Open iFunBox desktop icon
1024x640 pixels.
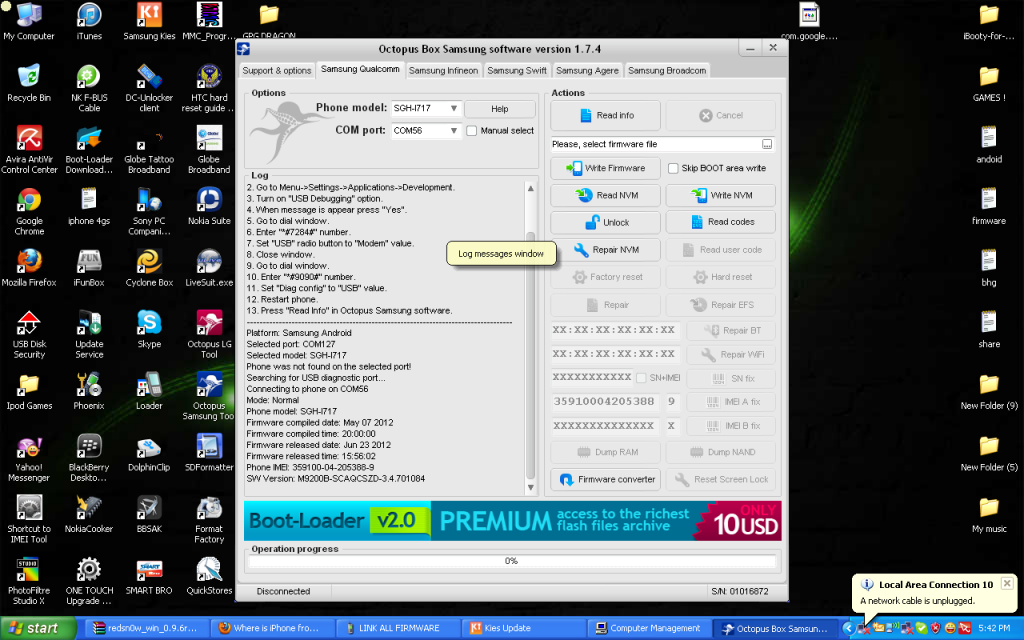[89, 268]
